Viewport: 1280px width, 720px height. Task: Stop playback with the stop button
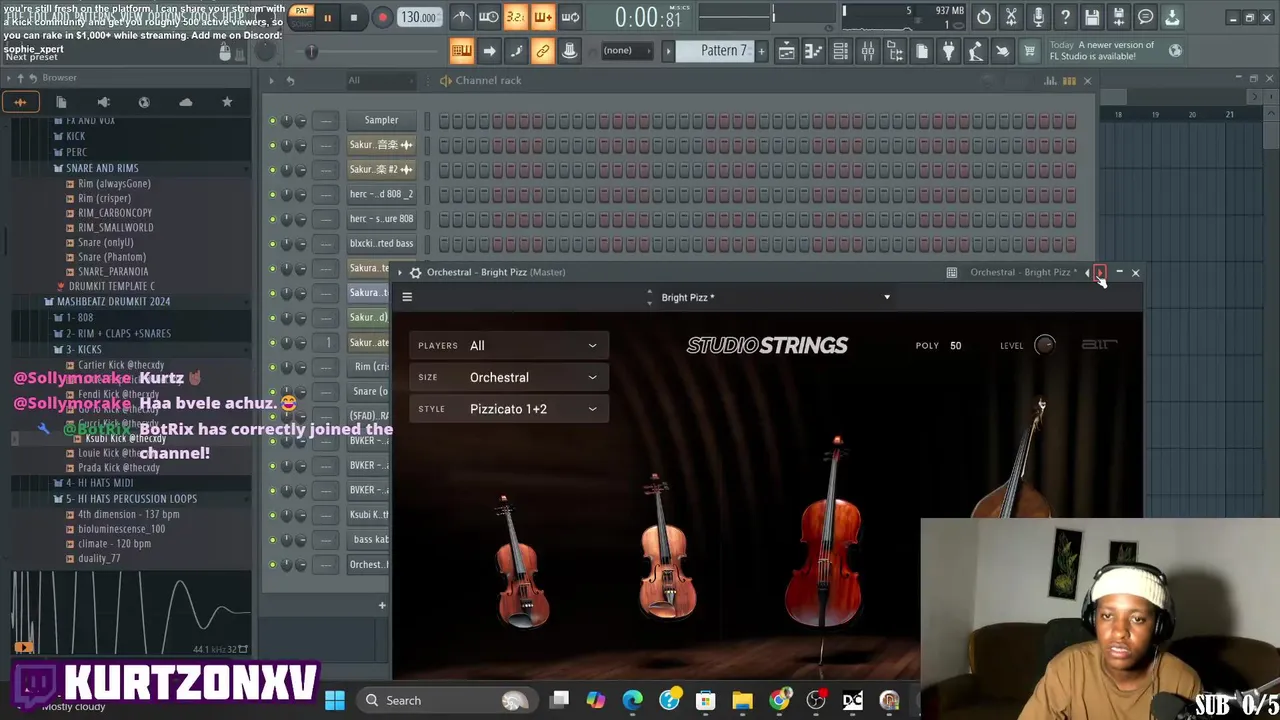coord(353,17)
